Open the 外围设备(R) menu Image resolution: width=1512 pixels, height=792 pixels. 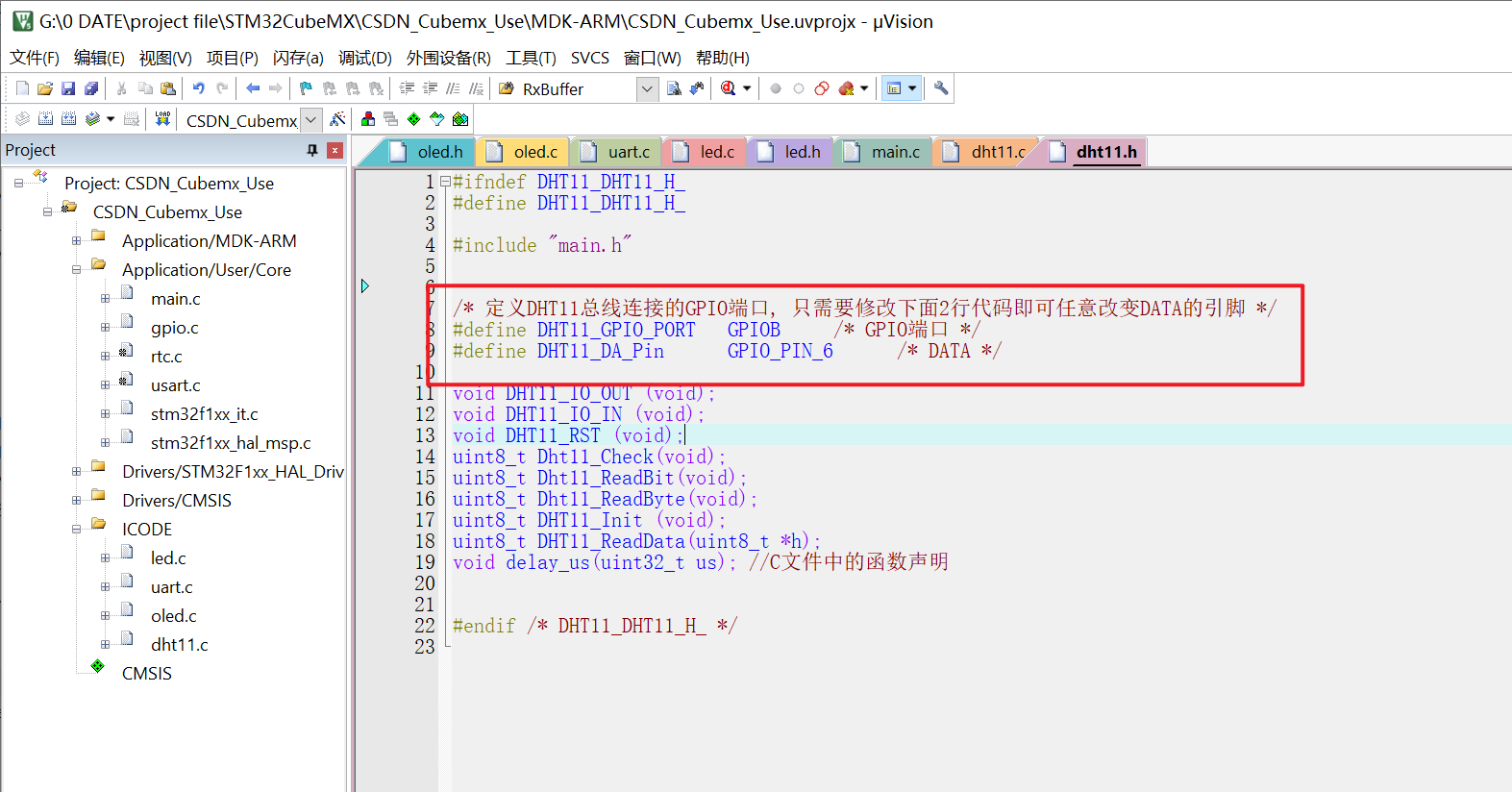point(448,58)
